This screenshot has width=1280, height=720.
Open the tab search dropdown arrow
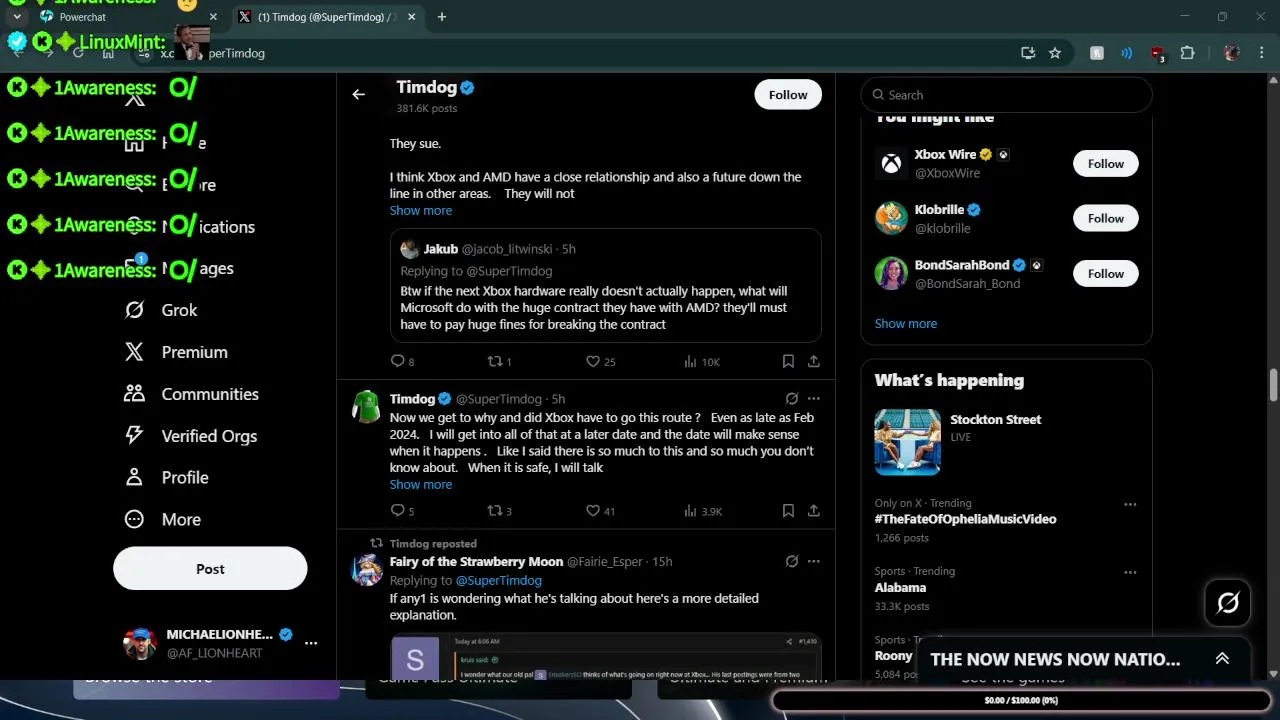(17, 17)
